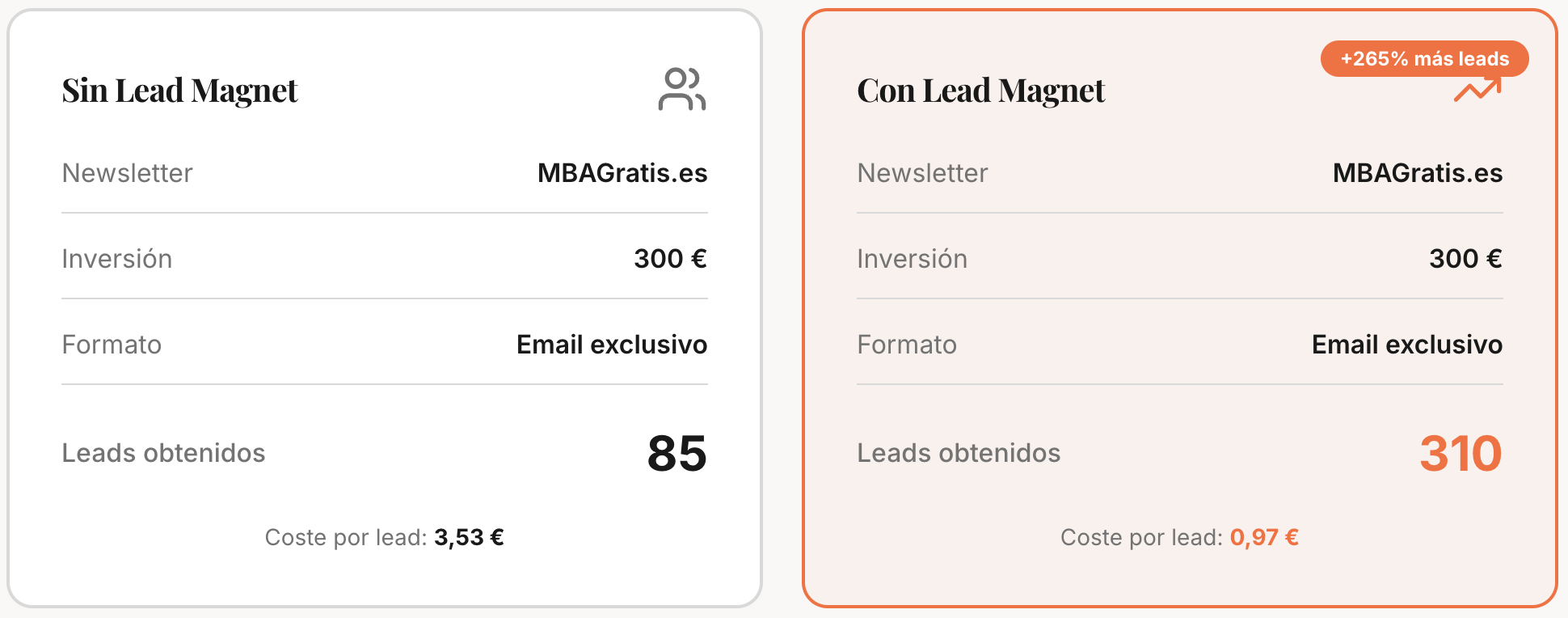This screenshot has height=618, width=1568.
Task: Click the users icon in Sin Lead Magnet card
Action: pos(681,89)
